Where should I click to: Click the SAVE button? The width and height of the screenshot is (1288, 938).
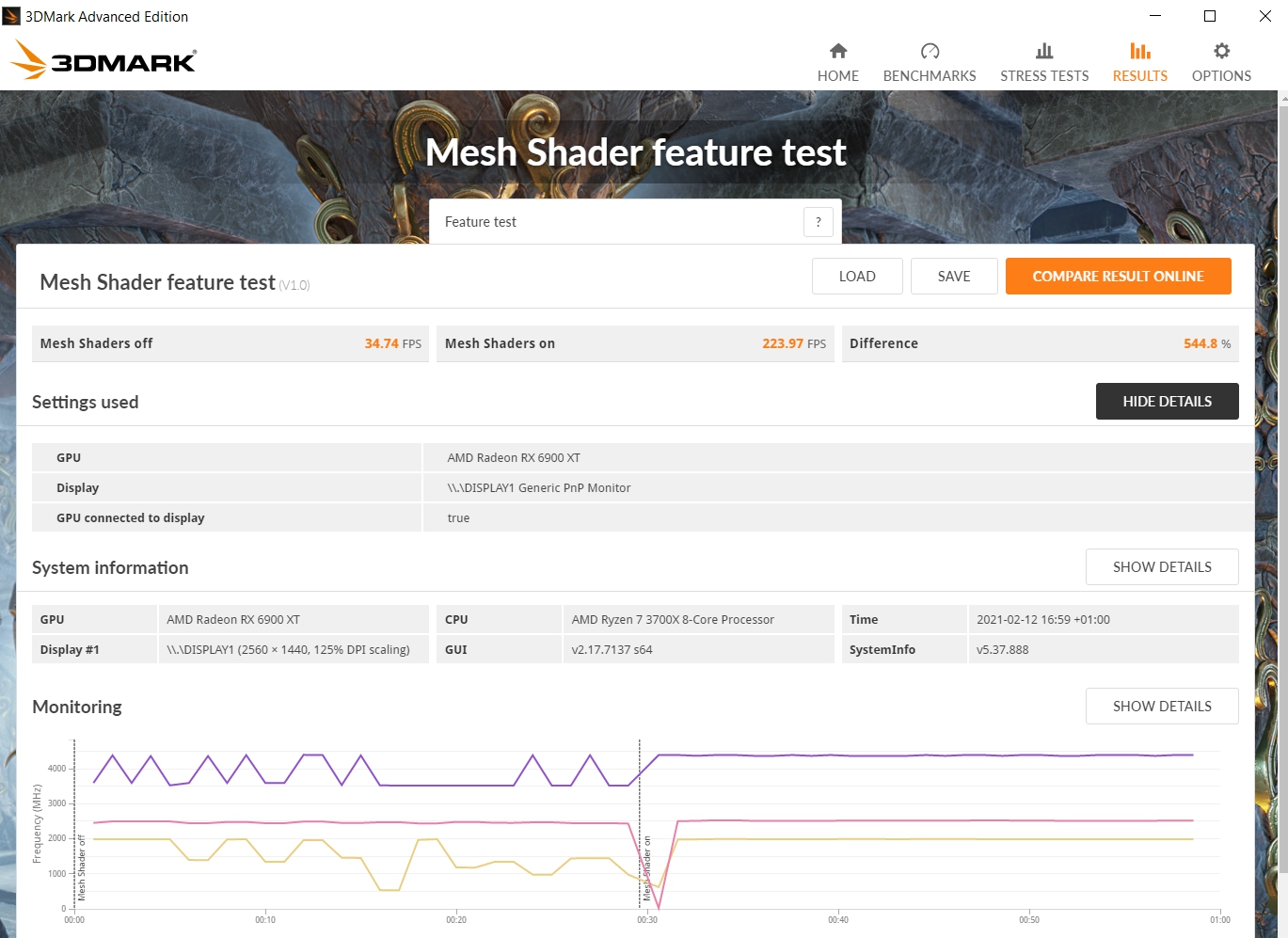(954, 276)
